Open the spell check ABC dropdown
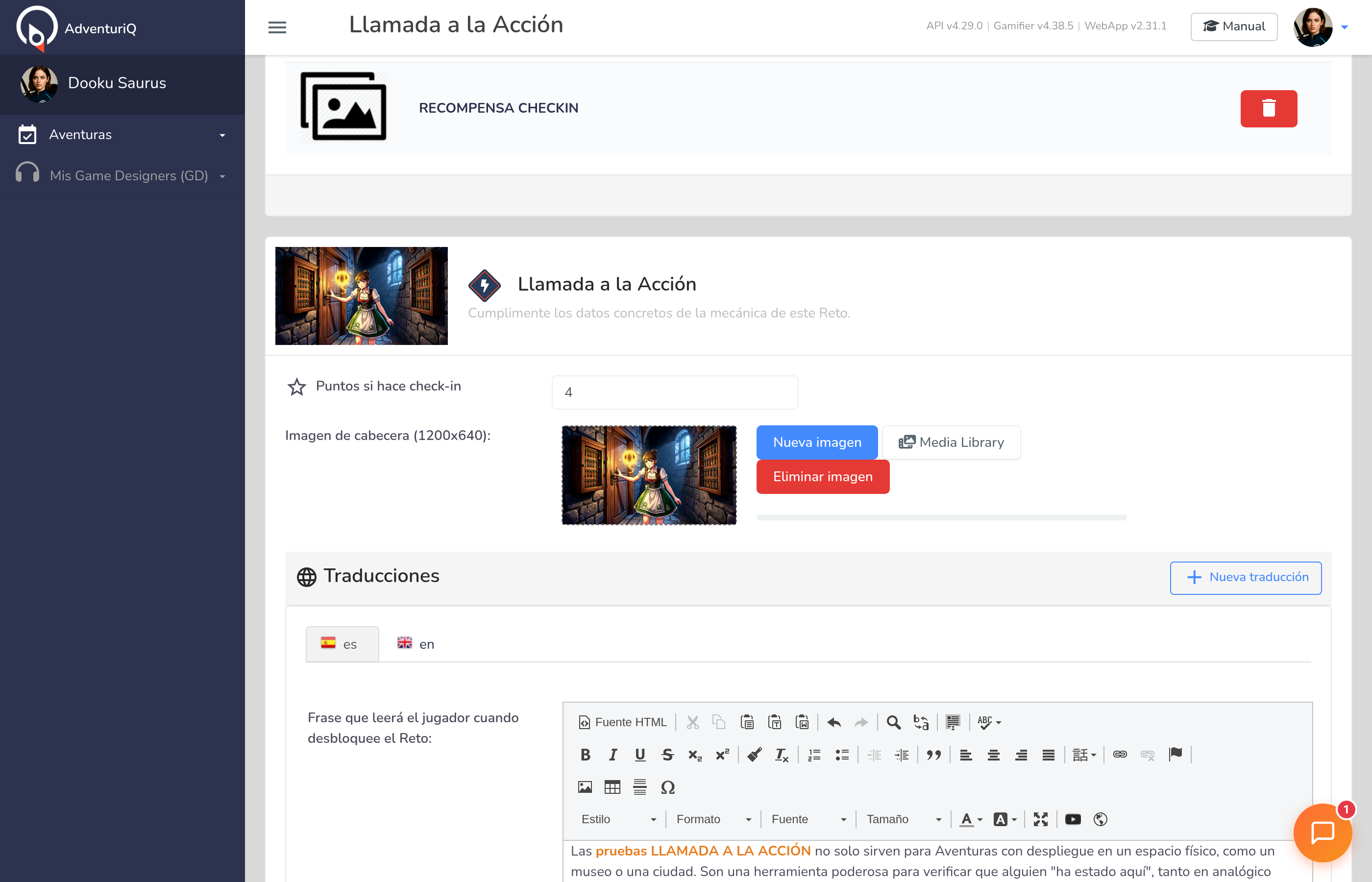Screen dimensions: 1372x882 tap(989, 722)
